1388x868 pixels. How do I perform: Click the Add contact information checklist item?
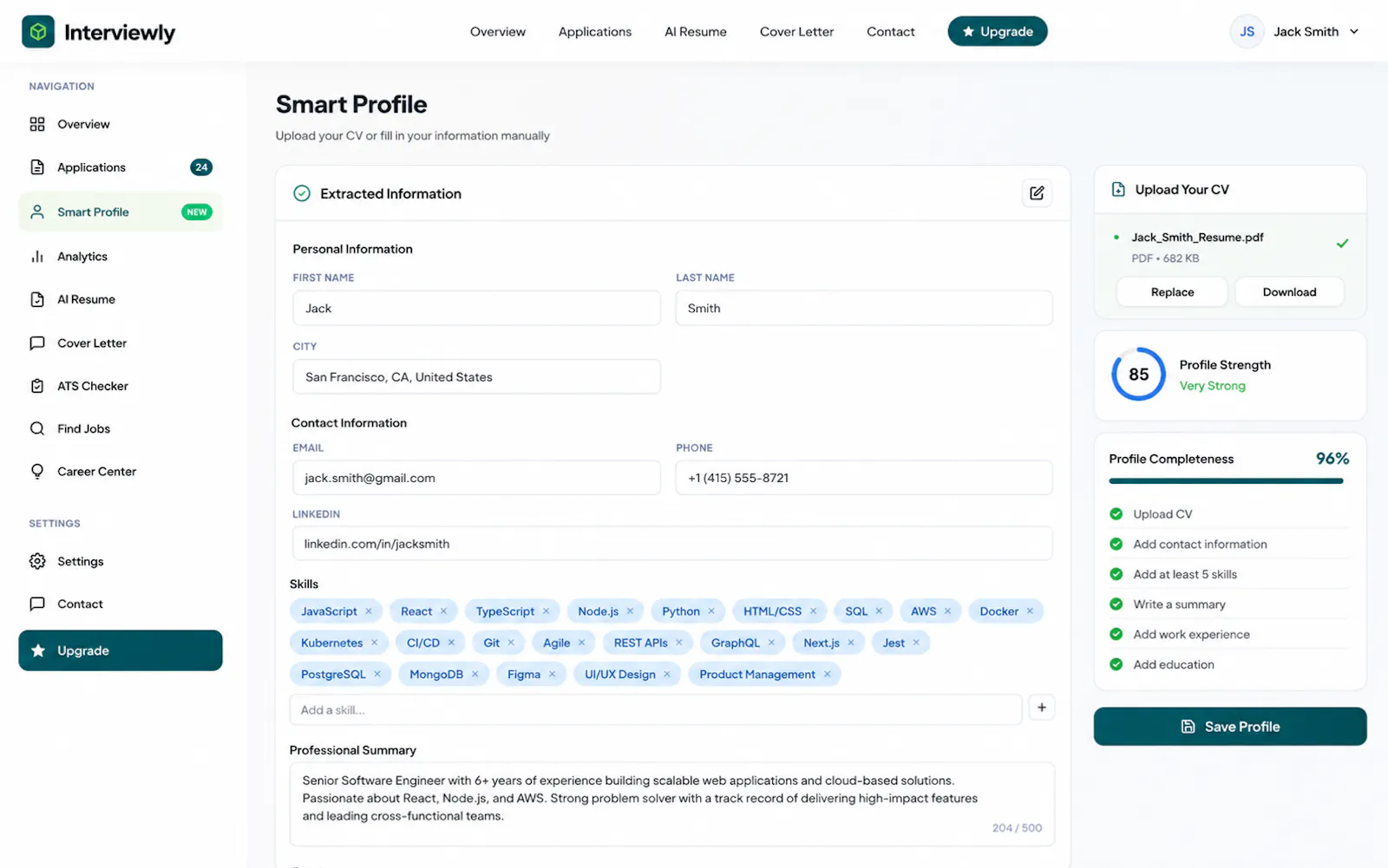pos(1229,545)
